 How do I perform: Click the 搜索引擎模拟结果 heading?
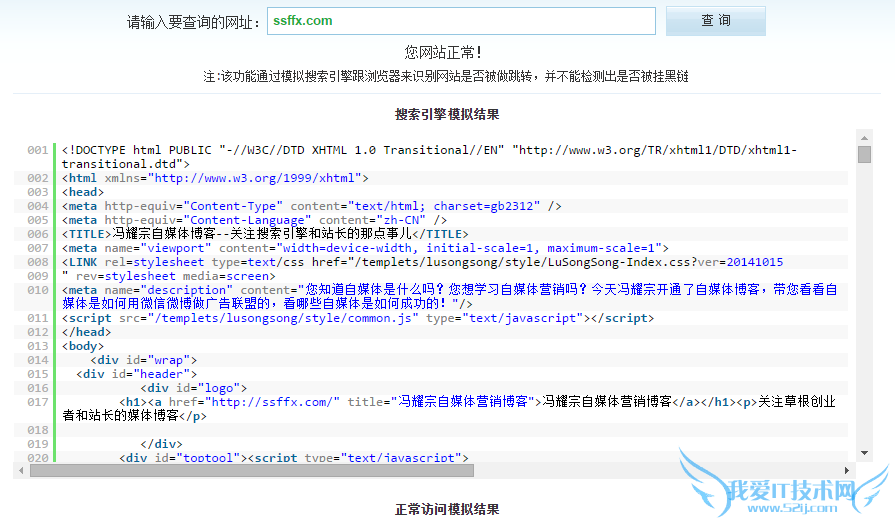coord(447,114)
